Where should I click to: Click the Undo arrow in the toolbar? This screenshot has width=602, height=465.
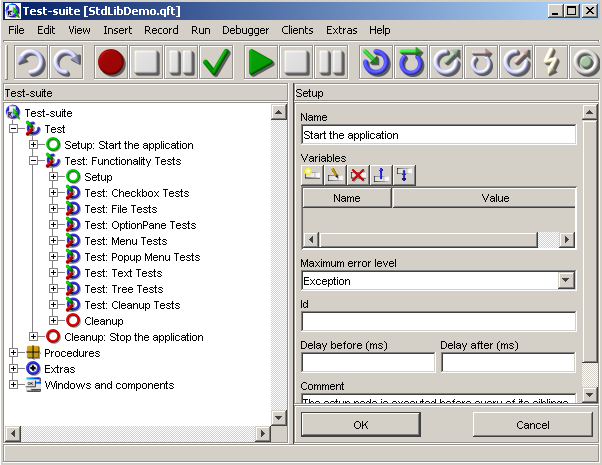31,63
